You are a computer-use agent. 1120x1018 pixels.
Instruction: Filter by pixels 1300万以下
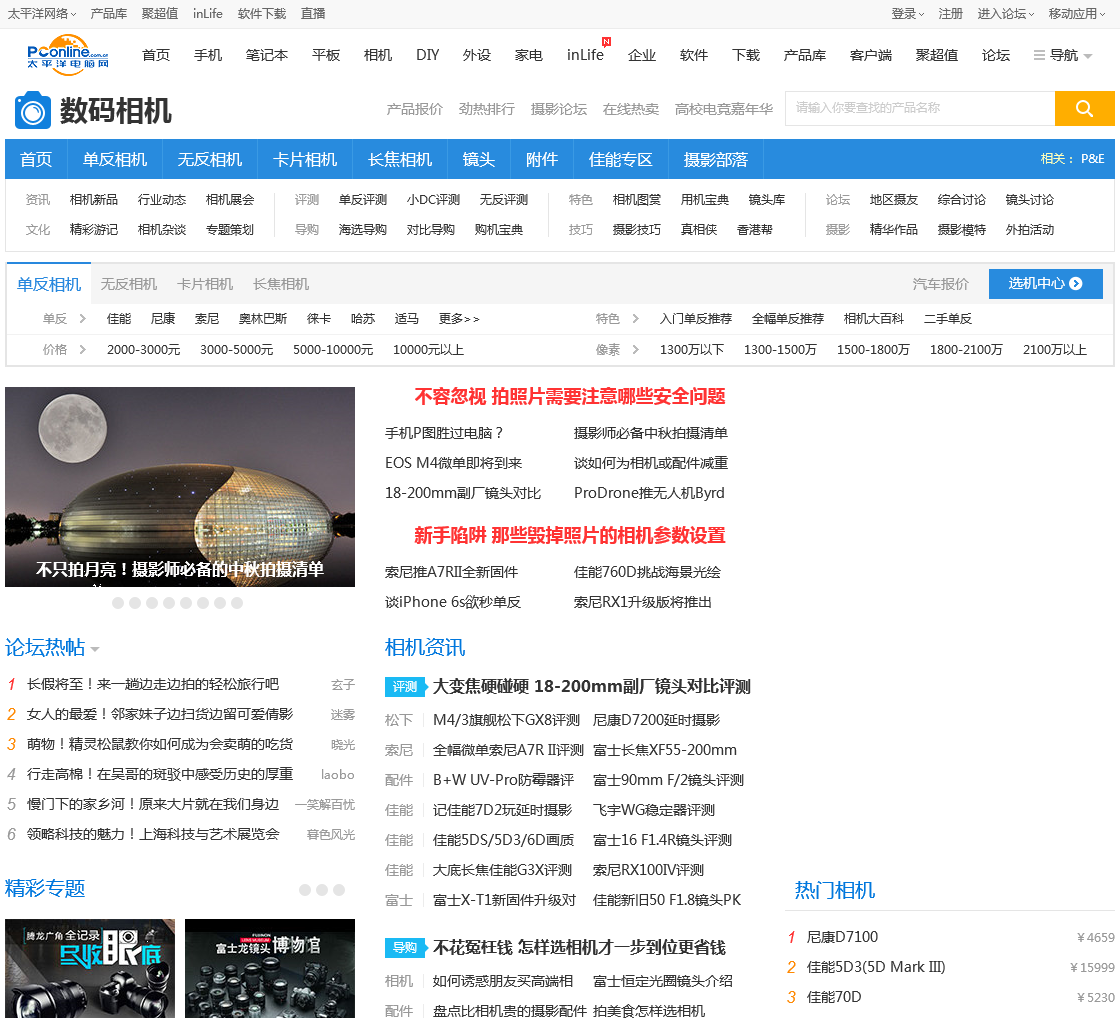691,349
